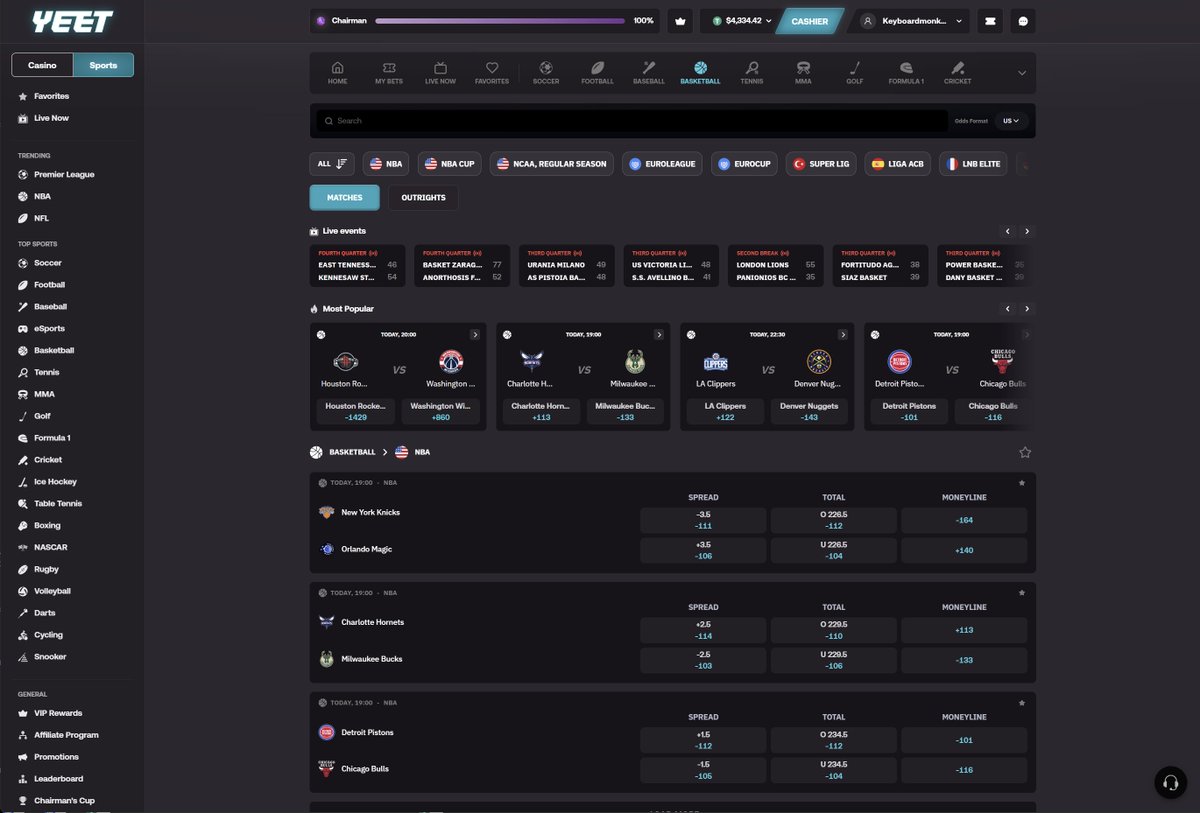Star the Knicks vs Magic match
The image size is (1200, 813).
click(x=1021, y=483)
